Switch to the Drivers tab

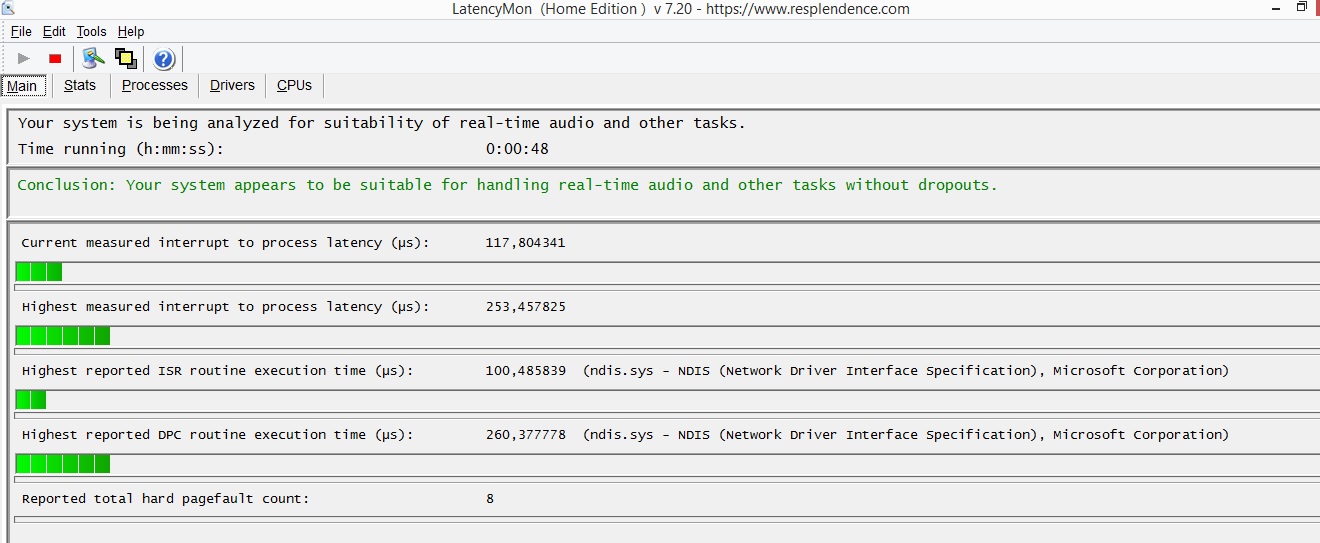[232, 85]
